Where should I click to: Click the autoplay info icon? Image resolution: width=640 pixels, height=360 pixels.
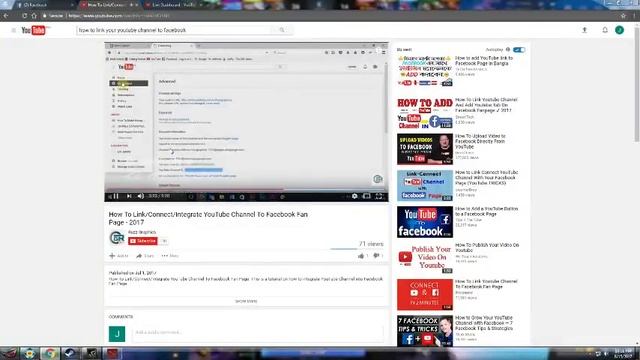(508, 49)
